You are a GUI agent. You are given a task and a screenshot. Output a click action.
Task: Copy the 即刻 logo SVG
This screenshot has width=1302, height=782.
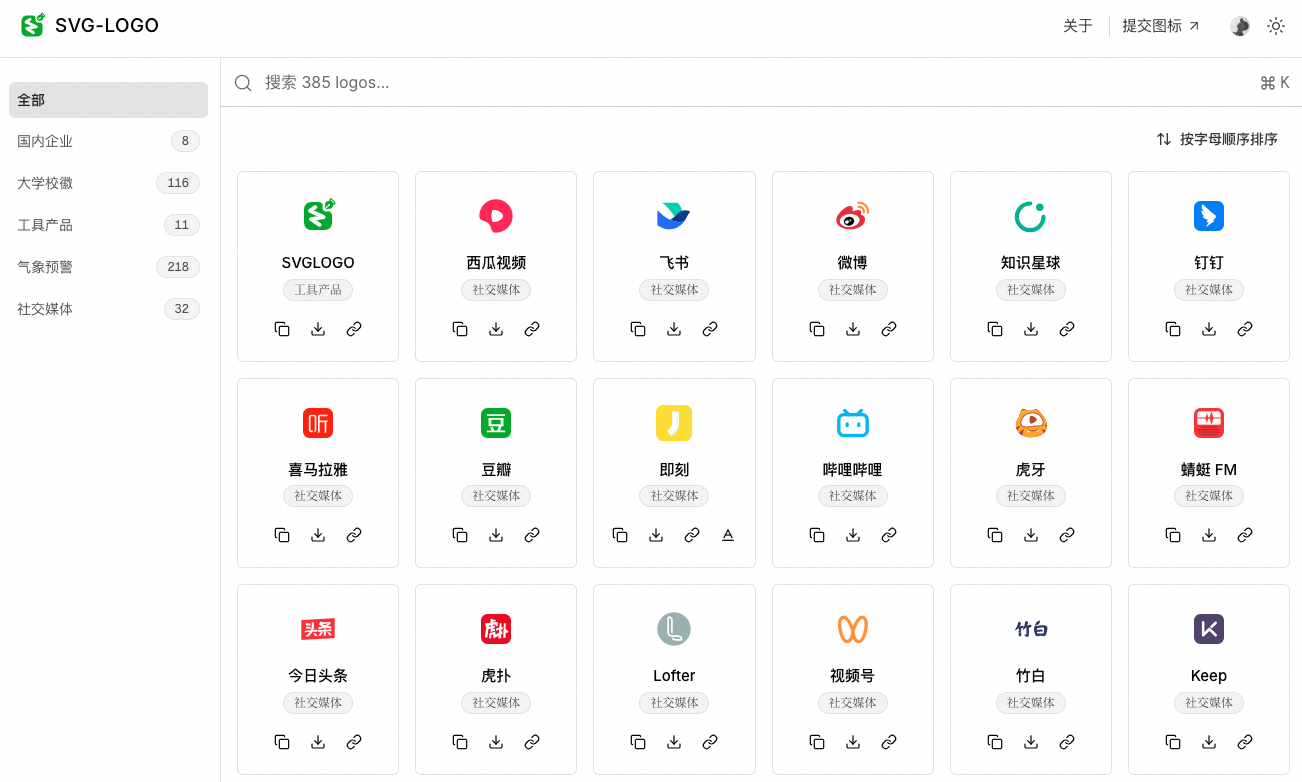pos(620,535)
